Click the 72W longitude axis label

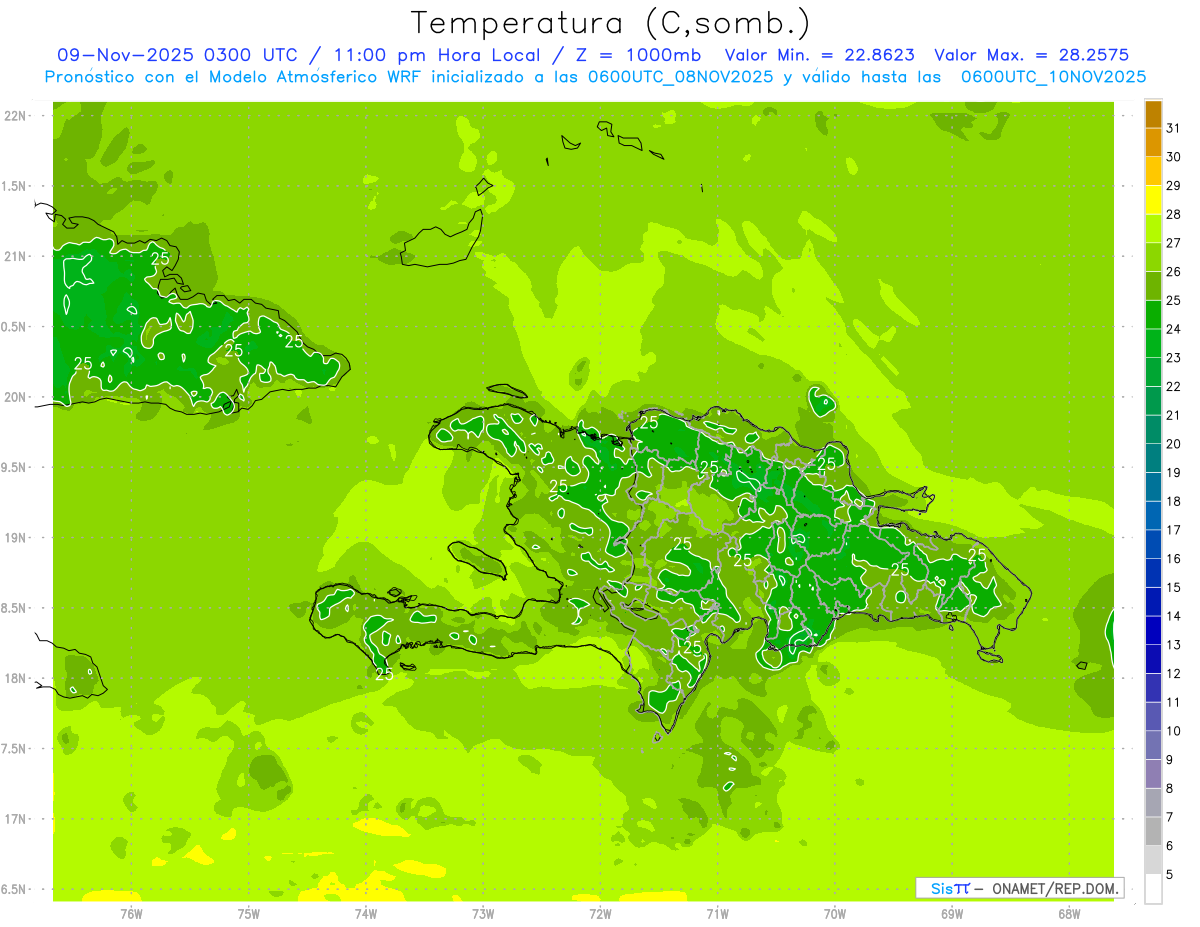click(x=600, y=914)
